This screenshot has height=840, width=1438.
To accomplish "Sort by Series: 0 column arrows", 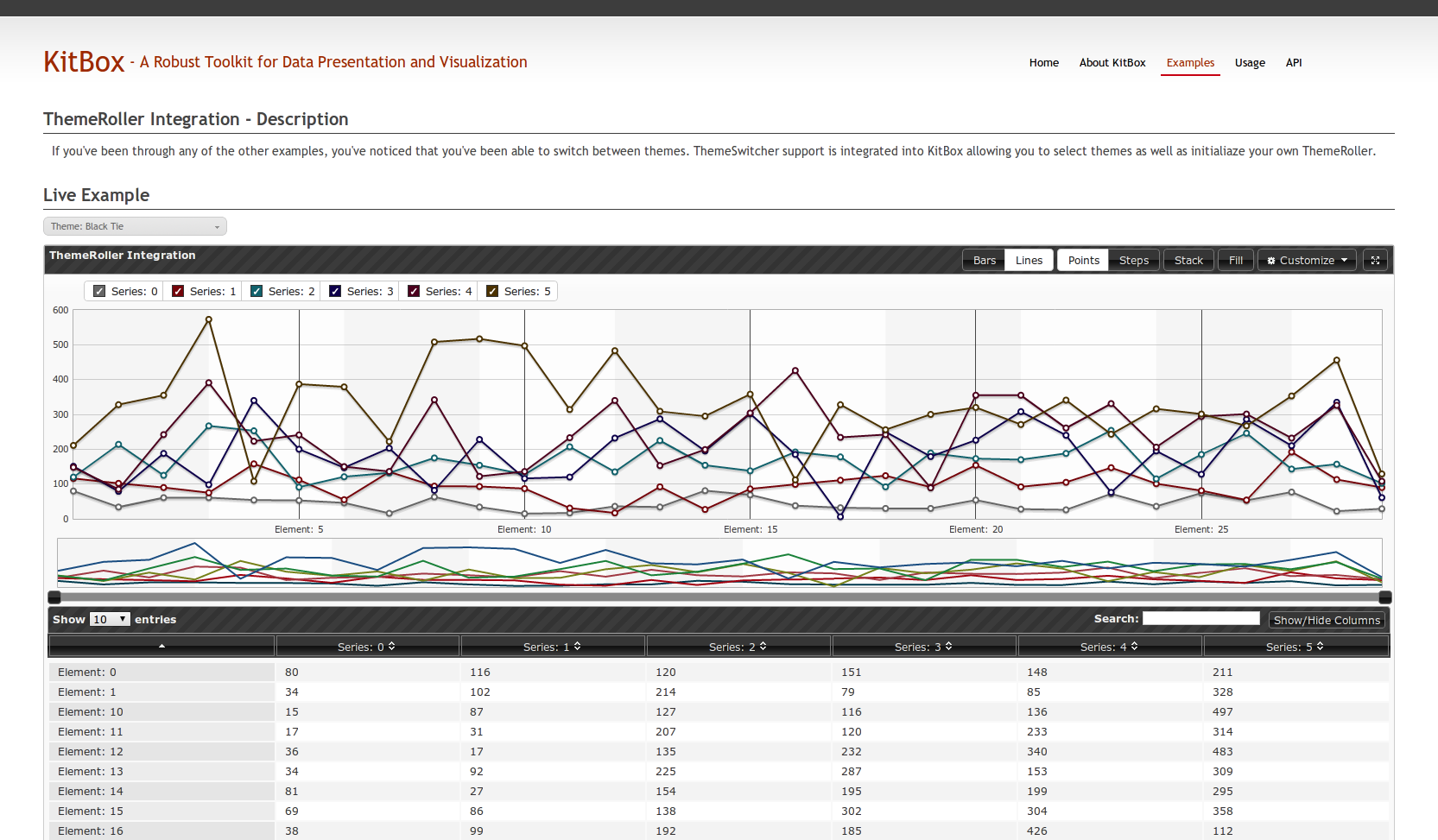I will tap(392, 646).
